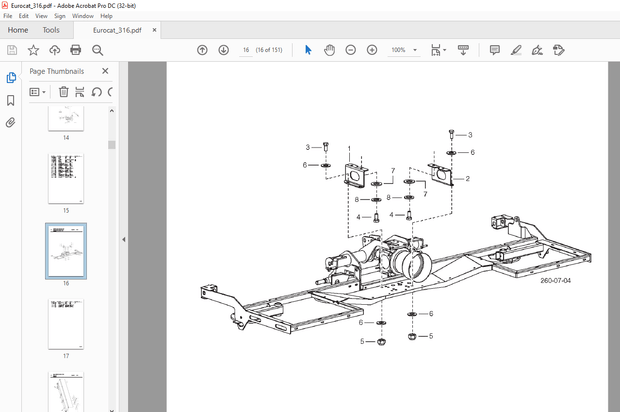This screenshot has width=620, height=412.
Task: Open the View menu
Action: point(41,16)
